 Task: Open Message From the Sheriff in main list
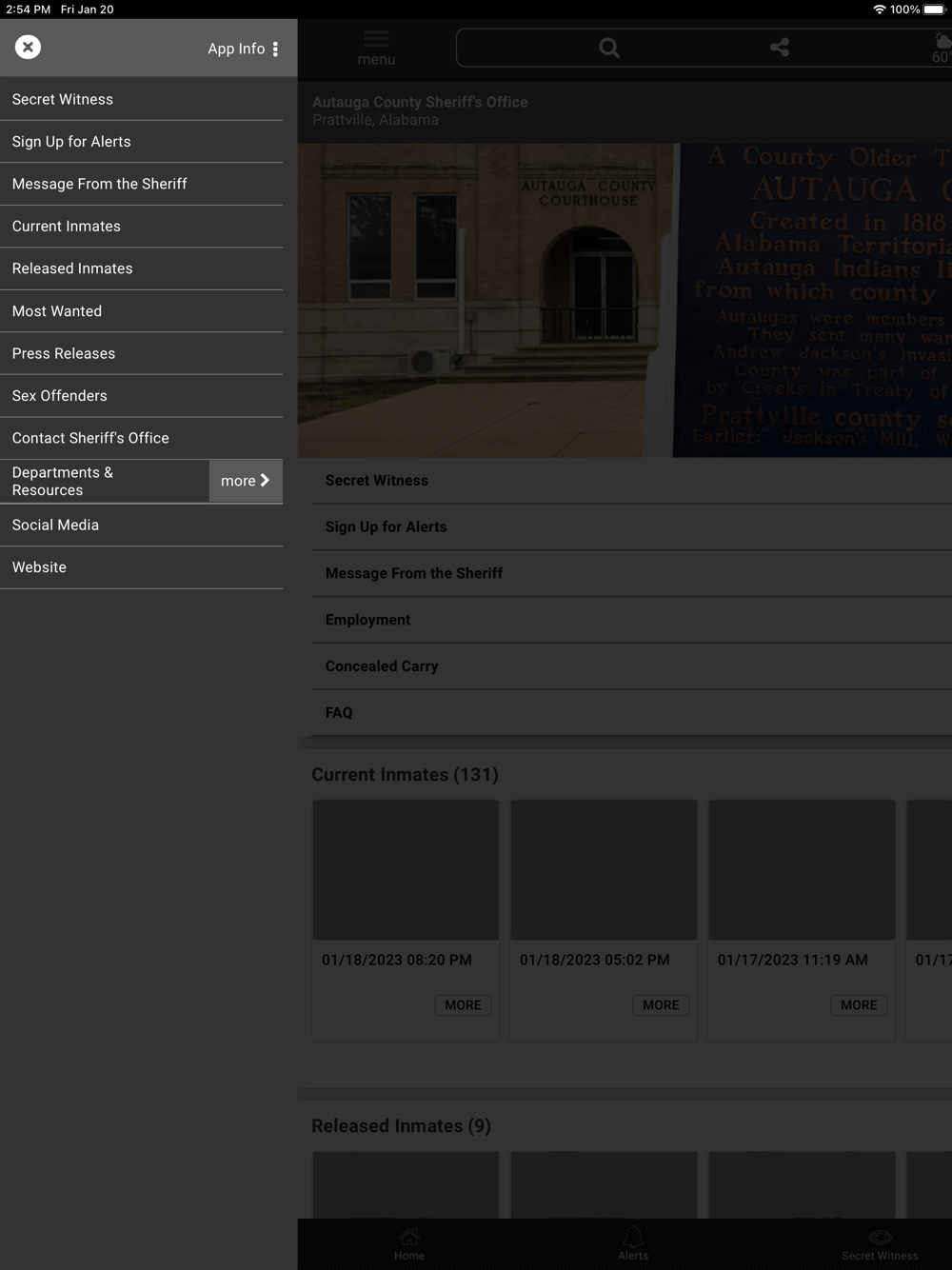[631, 573]
